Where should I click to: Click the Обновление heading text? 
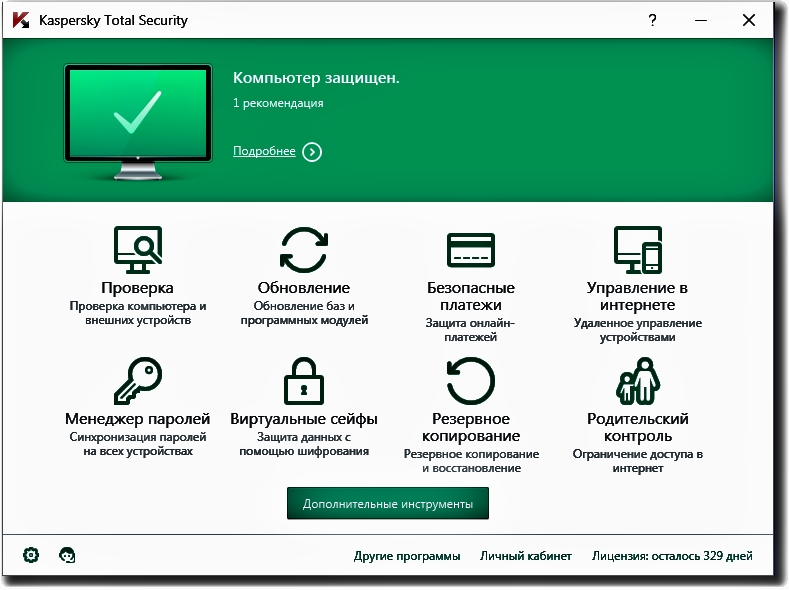point(304,288)
